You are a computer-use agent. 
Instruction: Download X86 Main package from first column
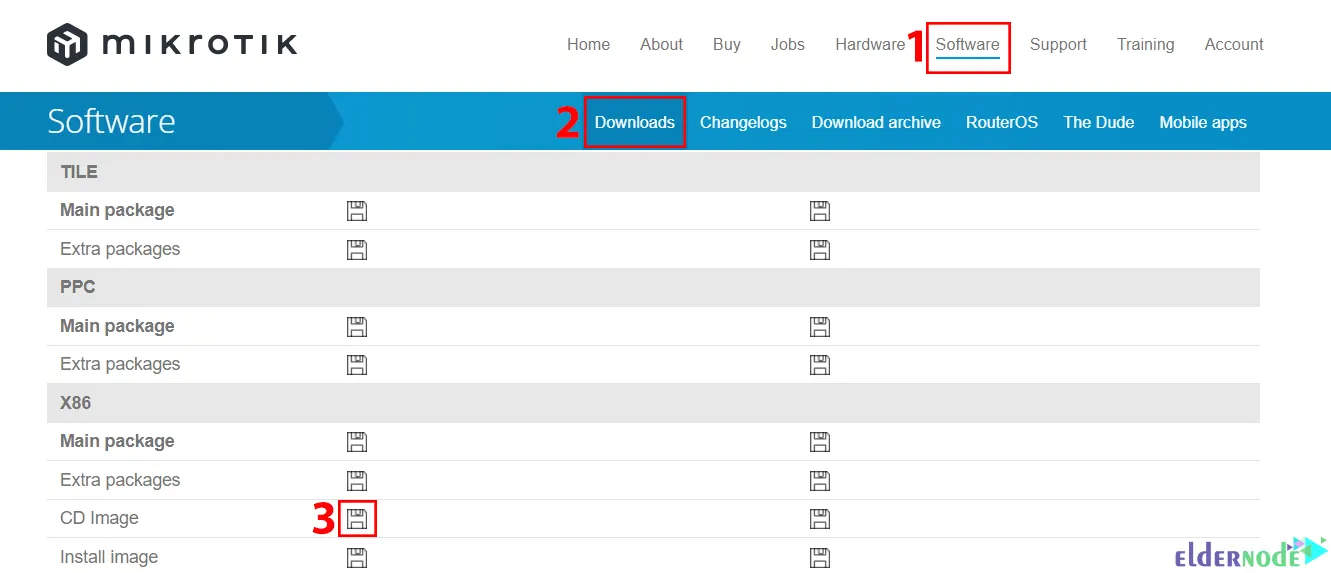(357, 441)
